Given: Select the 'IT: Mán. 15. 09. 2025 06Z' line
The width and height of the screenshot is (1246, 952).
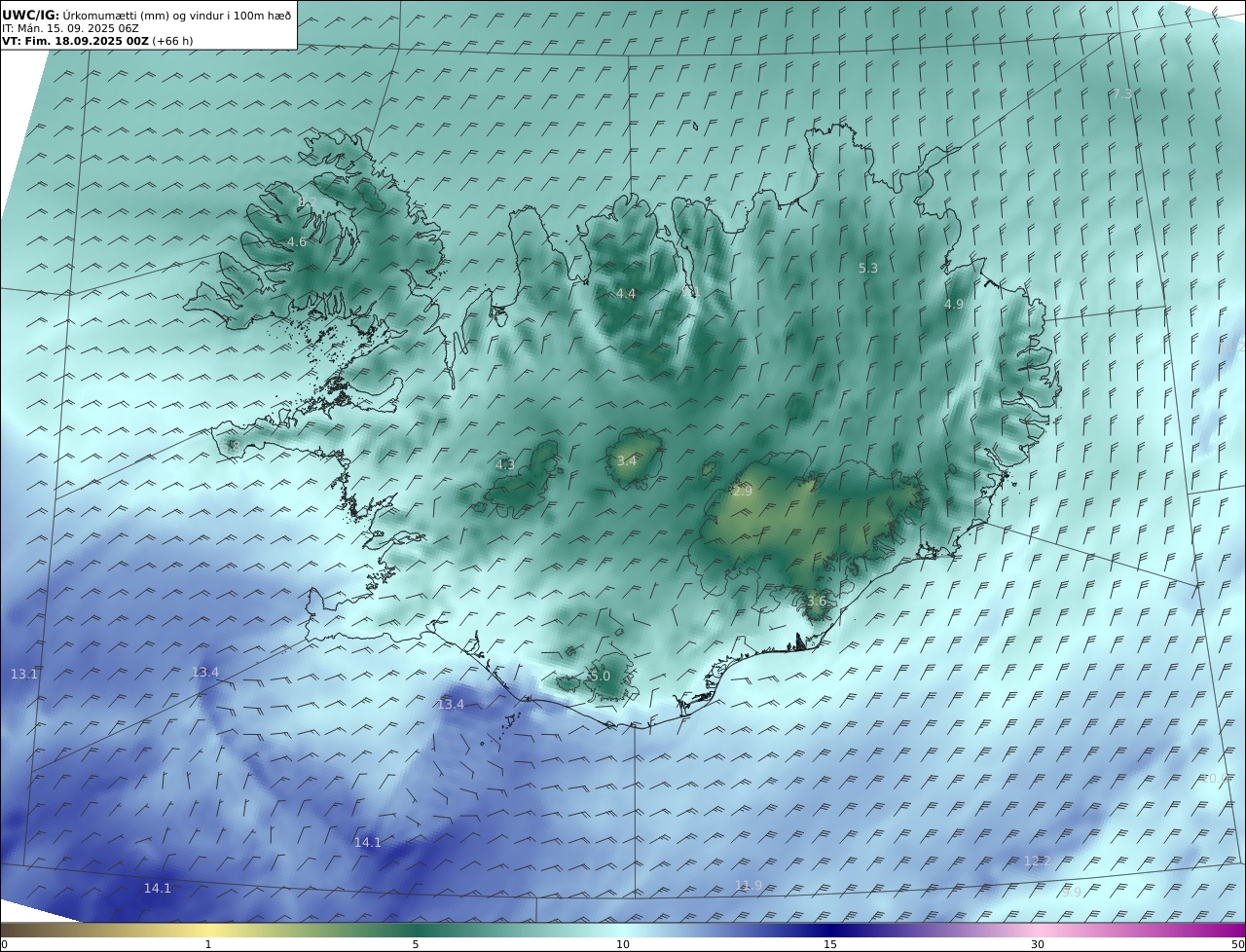Looking at the screenshot, I should click(70, 28).
